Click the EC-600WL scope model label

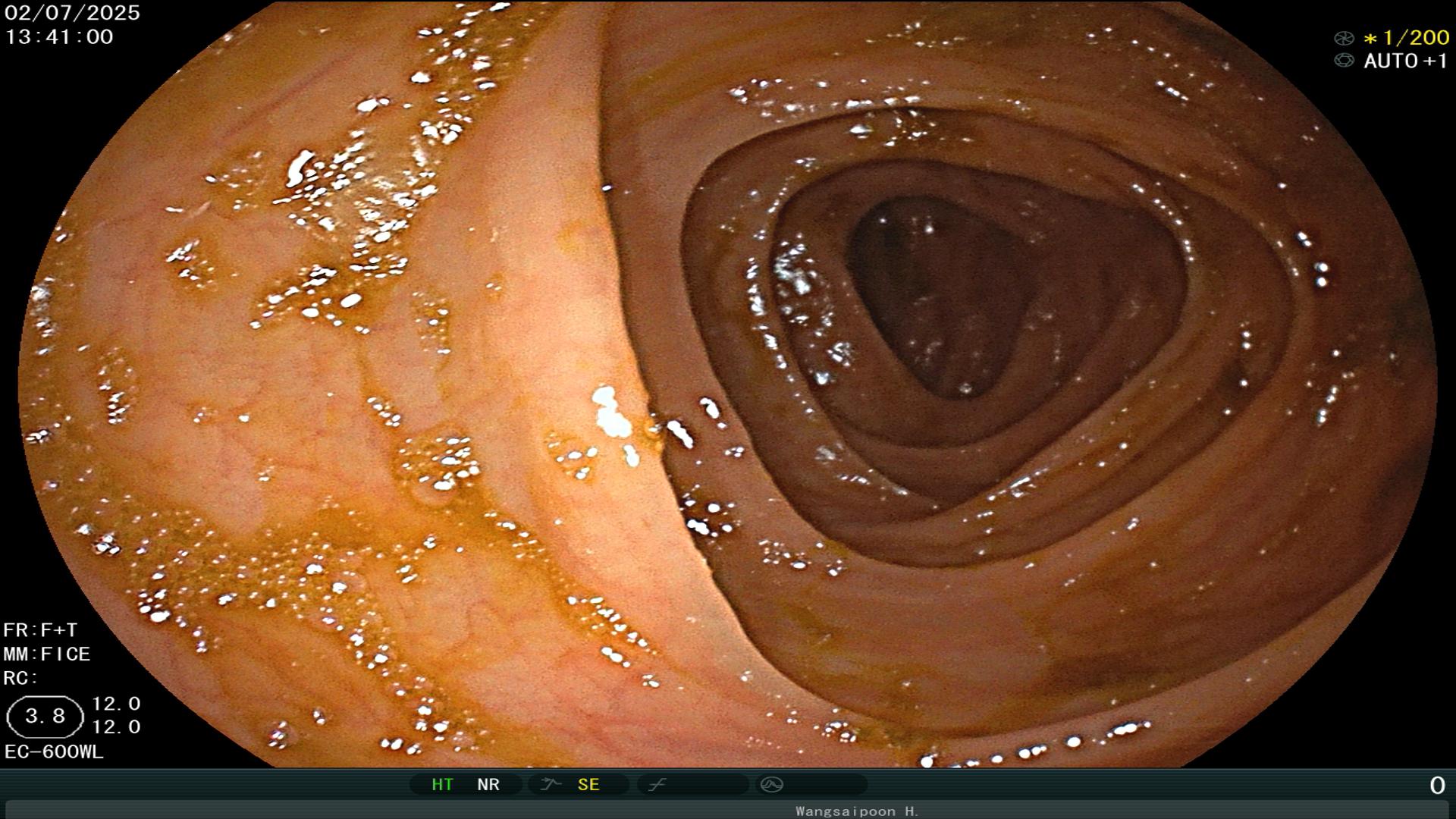click(54, 752)
